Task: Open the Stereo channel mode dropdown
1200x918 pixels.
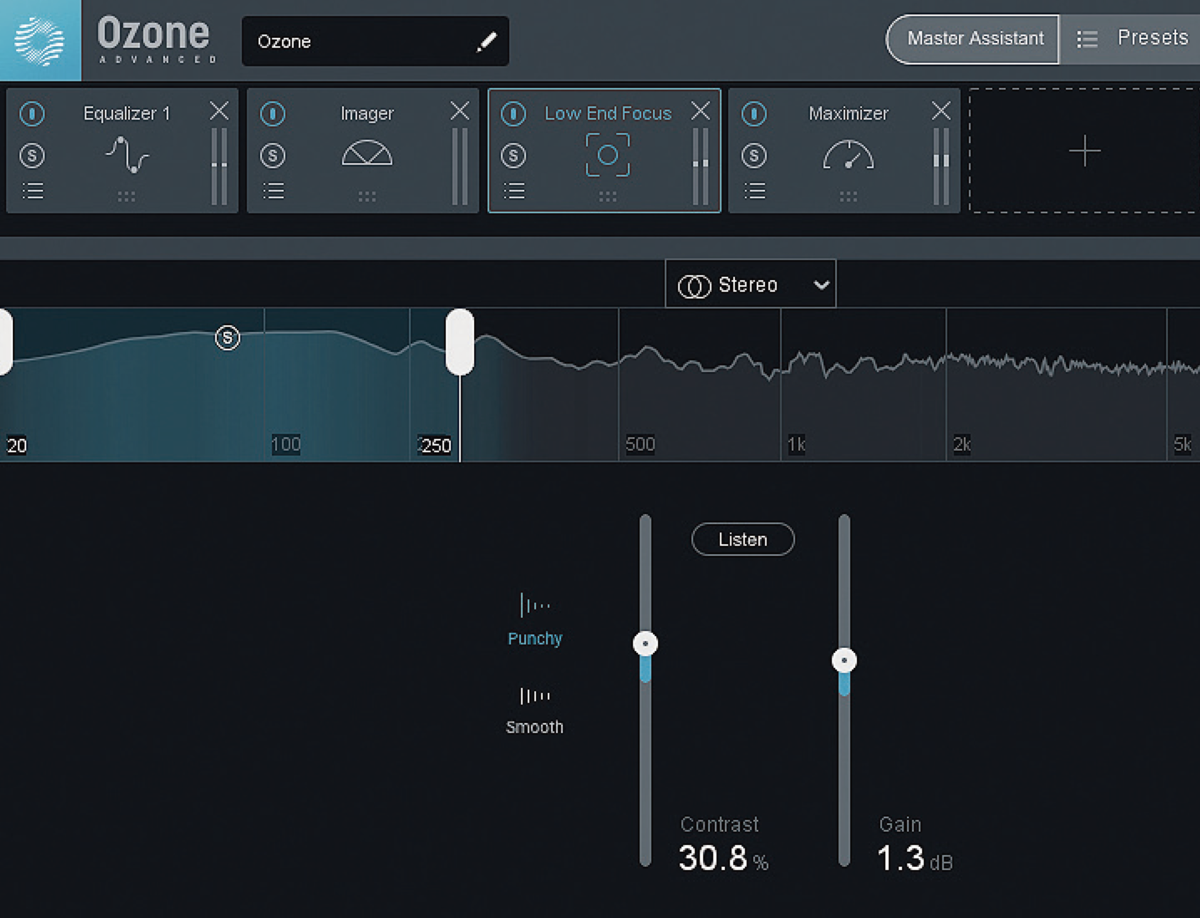Action: click(750, 285)
